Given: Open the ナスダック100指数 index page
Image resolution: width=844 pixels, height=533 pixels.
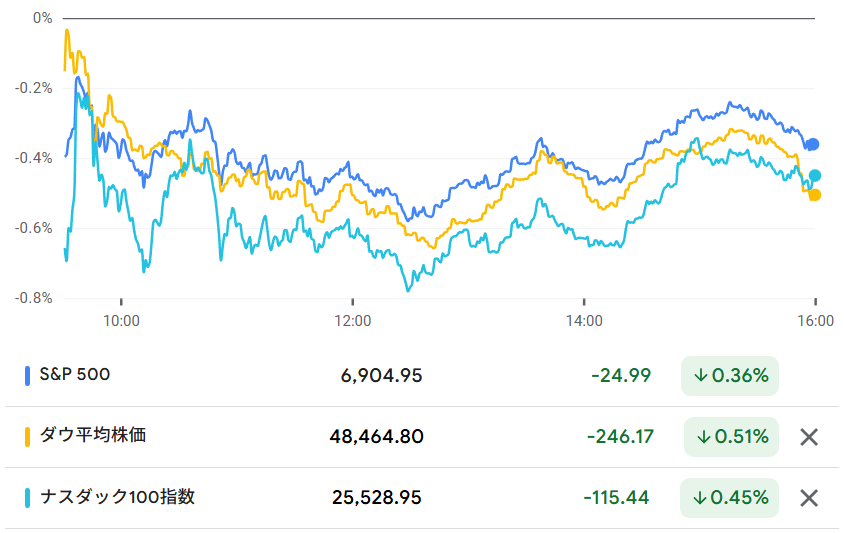Looking at the screenshot, I should 117,497.
